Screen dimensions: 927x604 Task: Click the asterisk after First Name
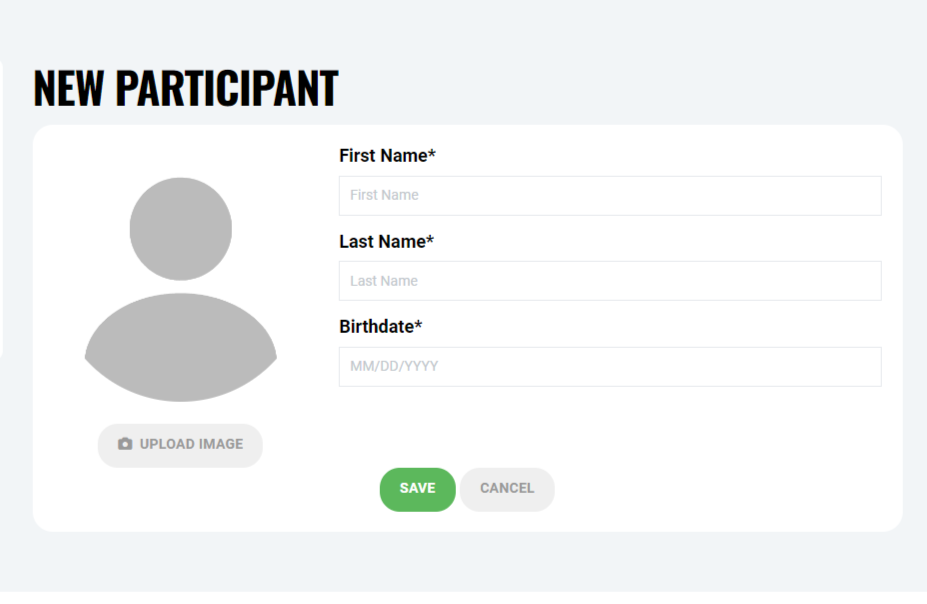pyautogui.click(x=432, y=155)
